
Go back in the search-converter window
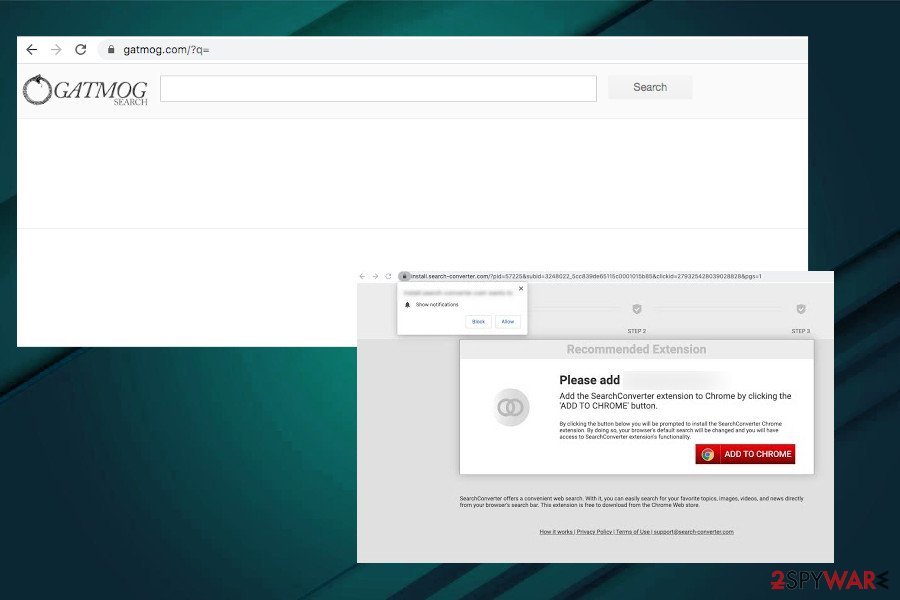pyautogui.click(x=362, y=276)
